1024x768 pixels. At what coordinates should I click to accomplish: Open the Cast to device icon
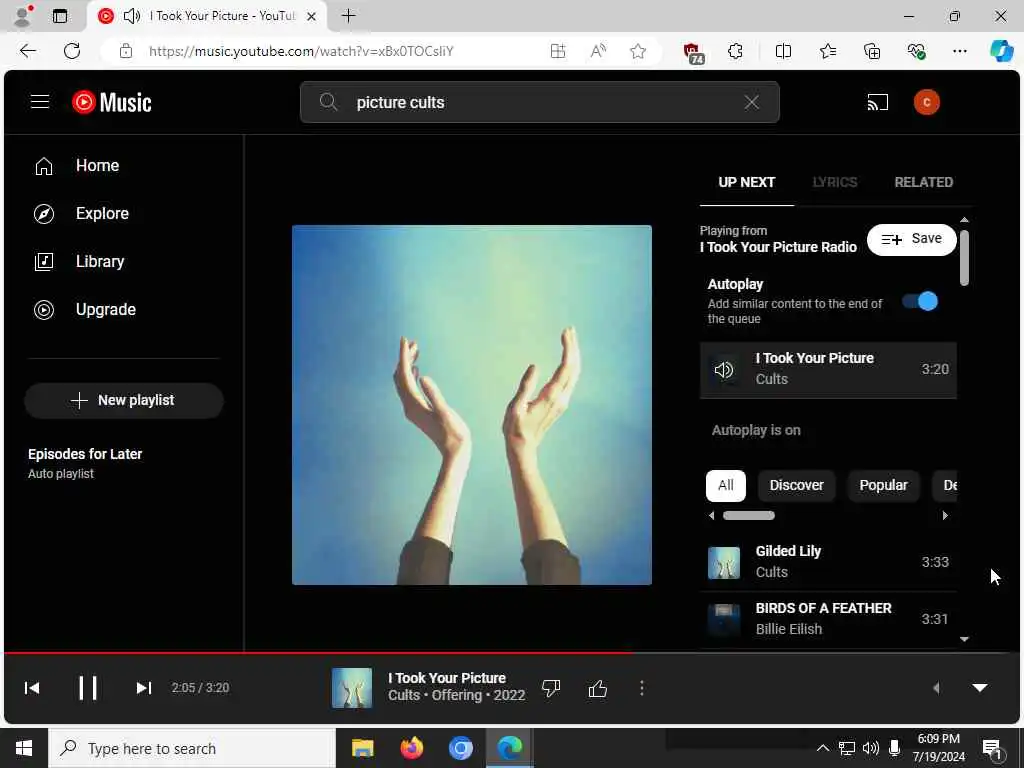click(x=877, y=103)
